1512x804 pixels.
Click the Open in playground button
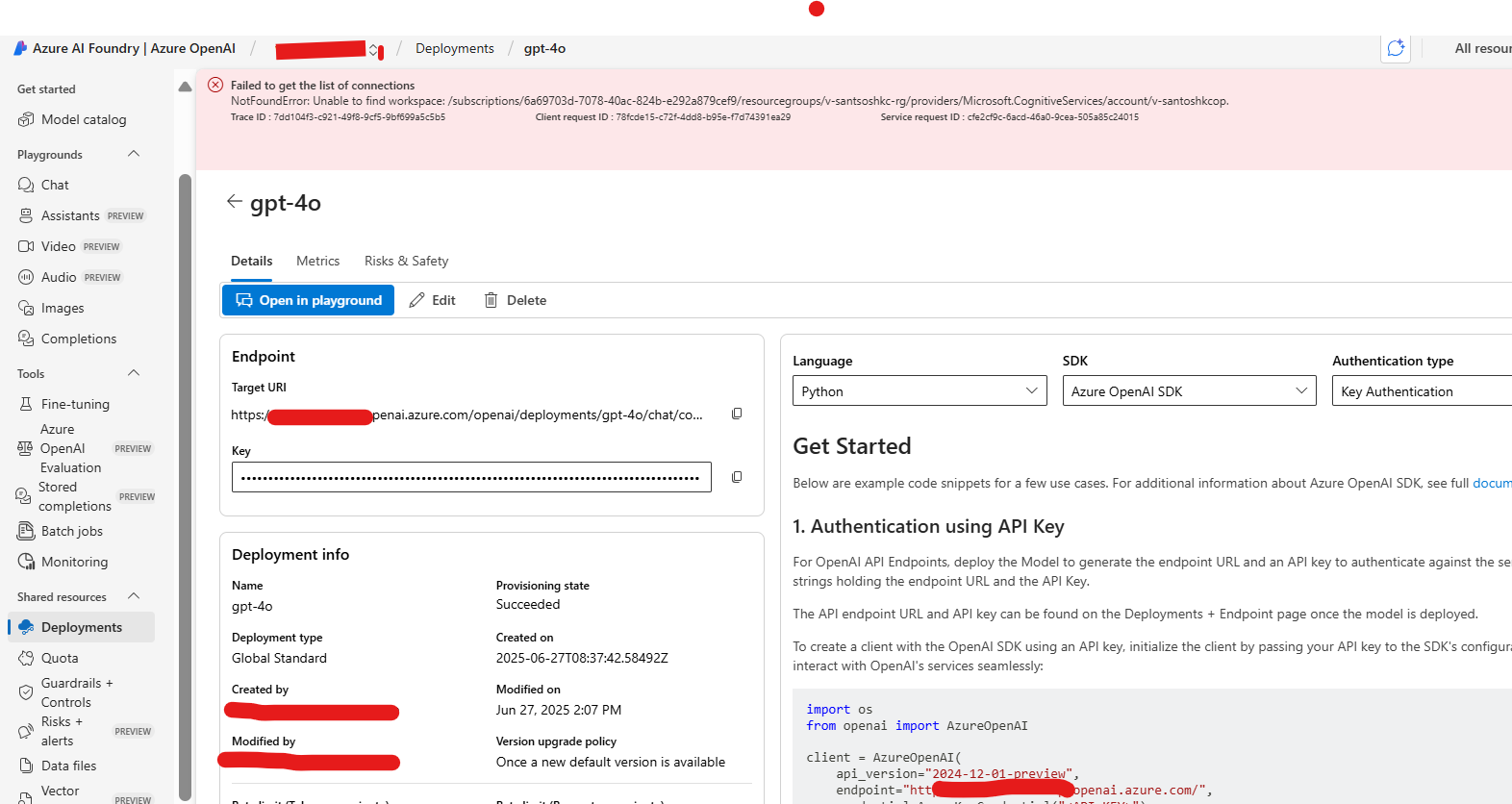[308, 300]
